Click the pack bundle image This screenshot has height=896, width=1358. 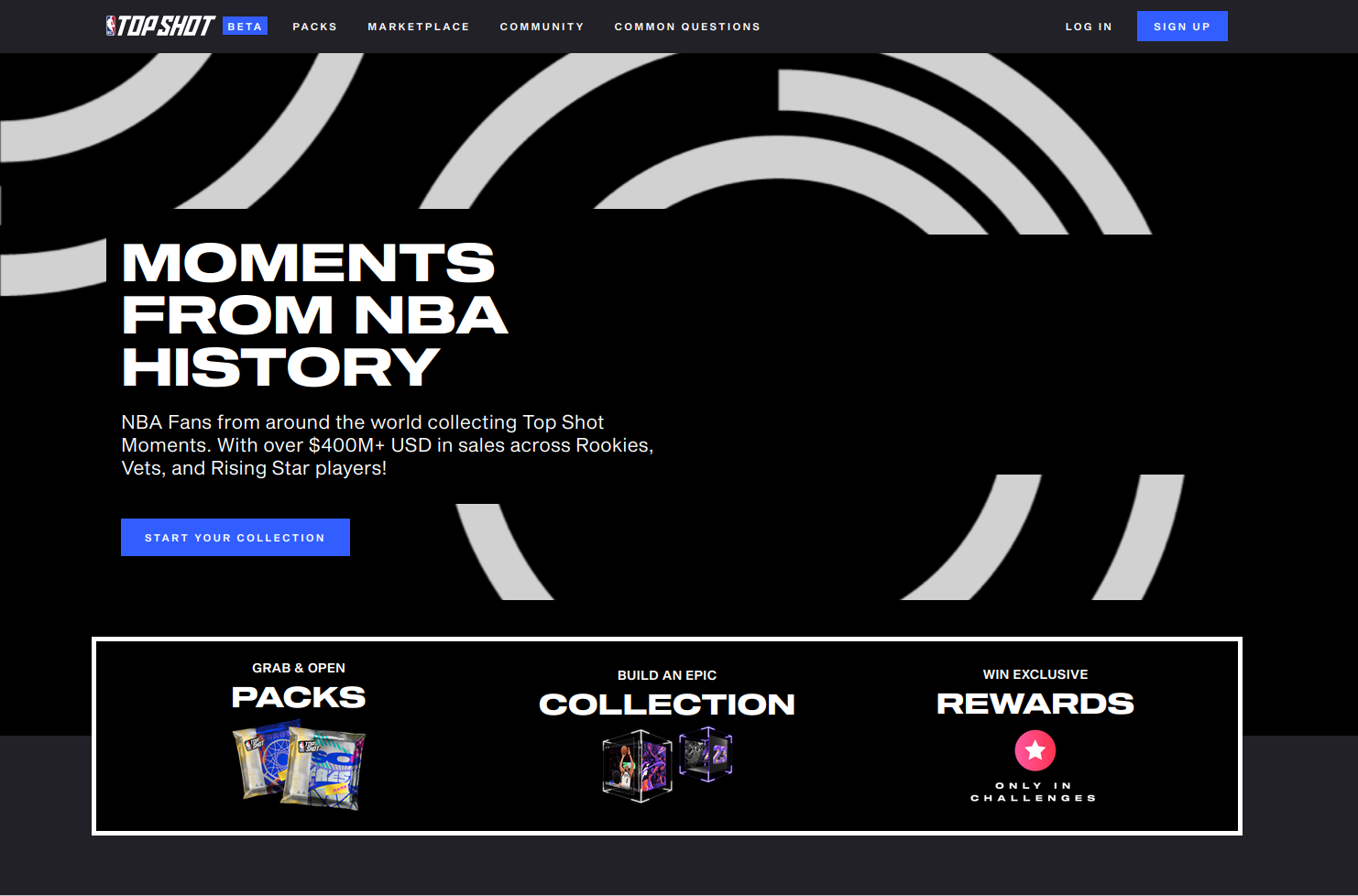[x=299, y=765]
